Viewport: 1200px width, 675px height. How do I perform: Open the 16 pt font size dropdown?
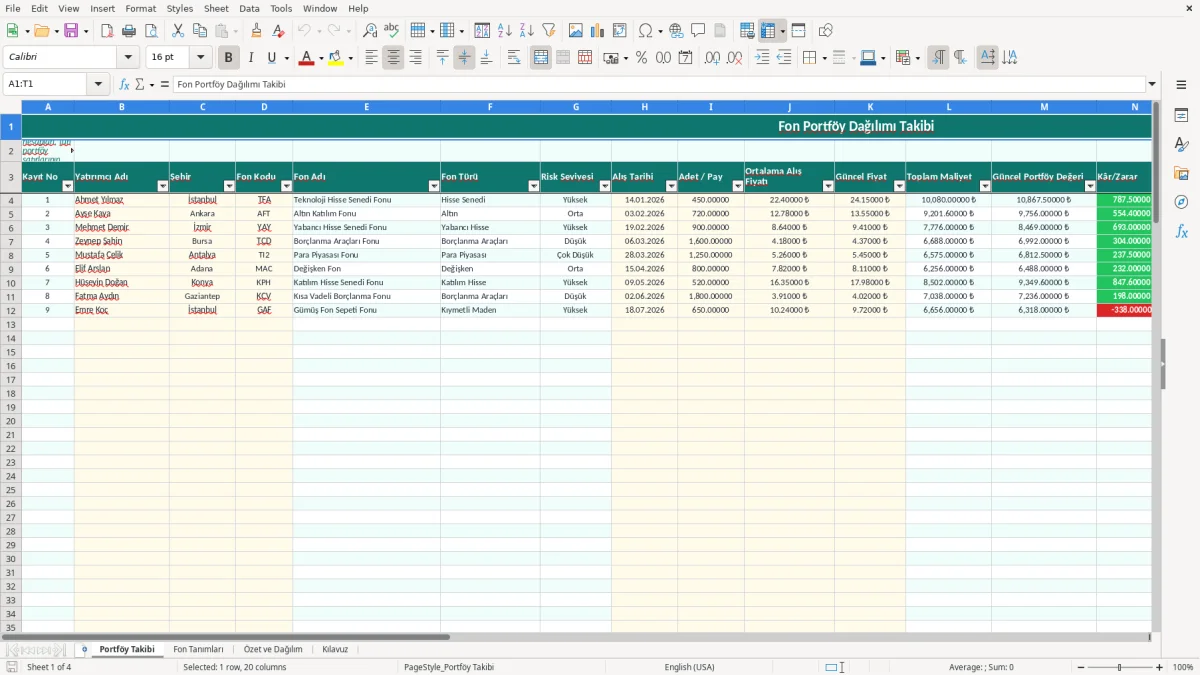pos(201,58)
